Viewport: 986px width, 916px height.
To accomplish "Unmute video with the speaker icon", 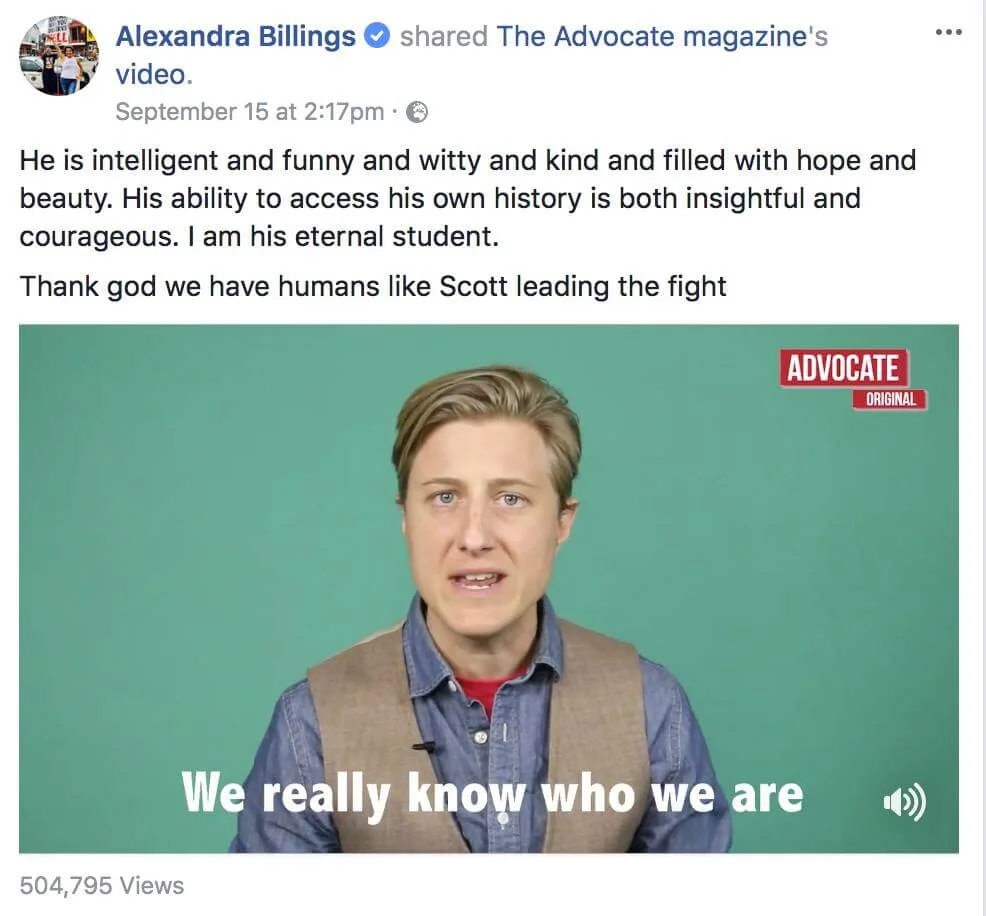I will (x=904, y=801).
